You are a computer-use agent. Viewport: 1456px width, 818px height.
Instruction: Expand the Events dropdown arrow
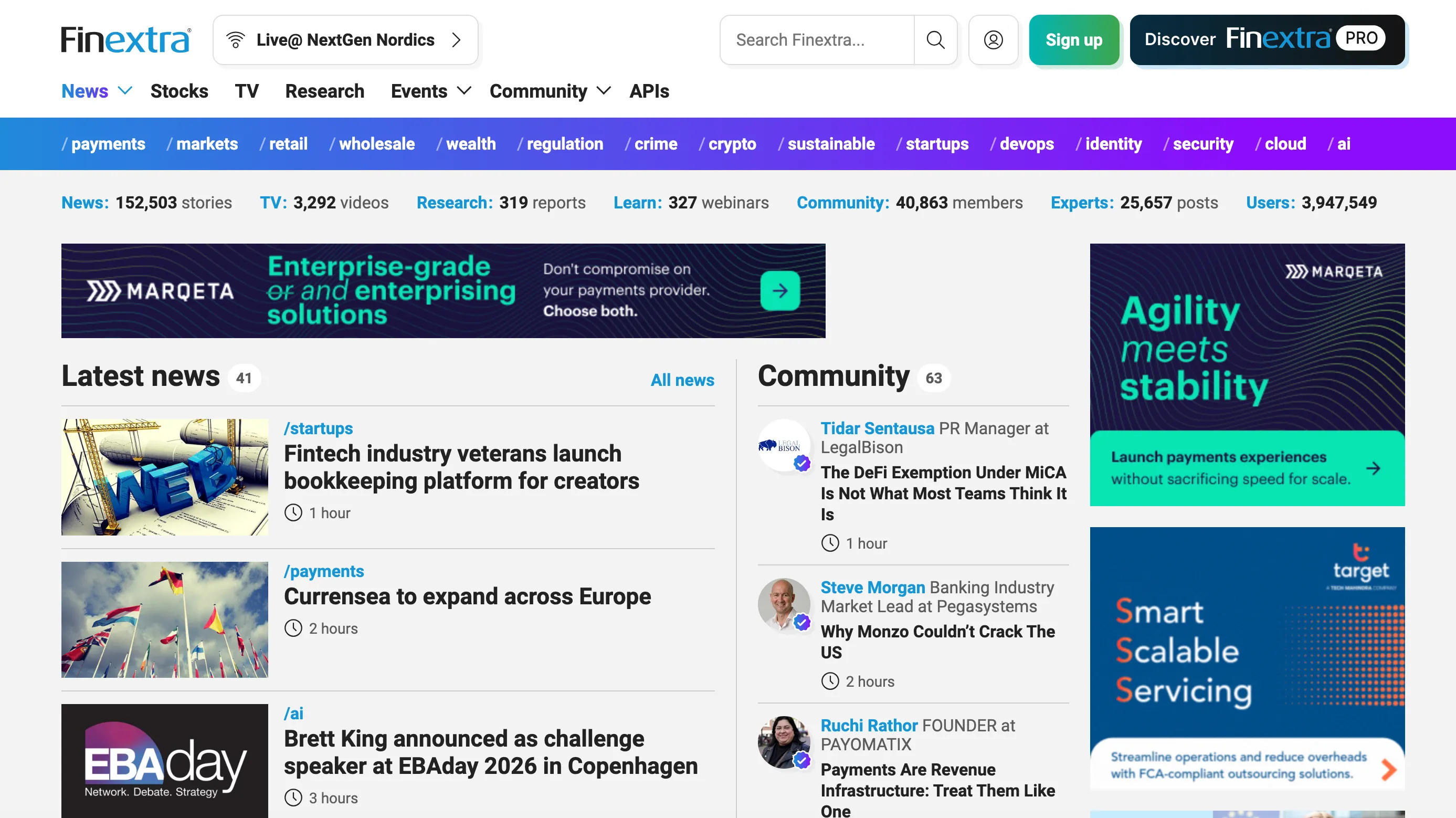[464, 90]
